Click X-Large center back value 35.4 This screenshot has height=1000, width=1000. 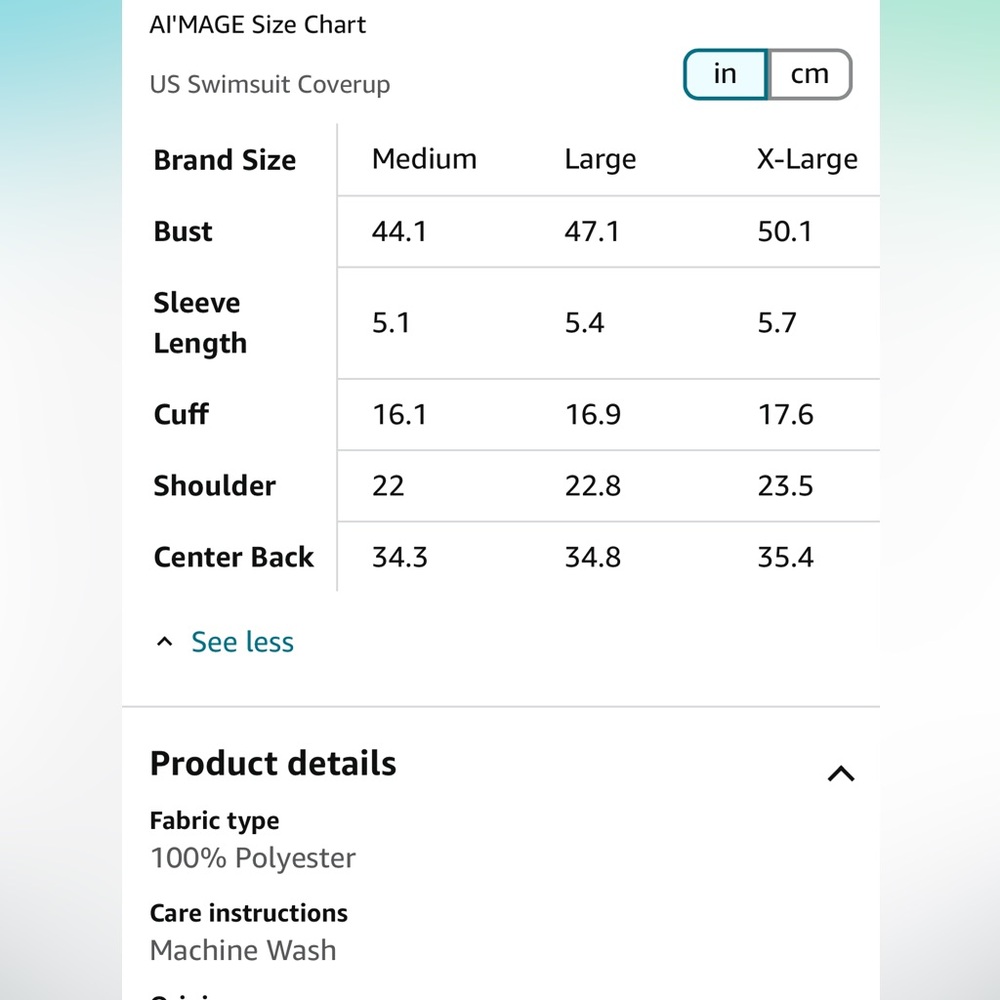785,557
